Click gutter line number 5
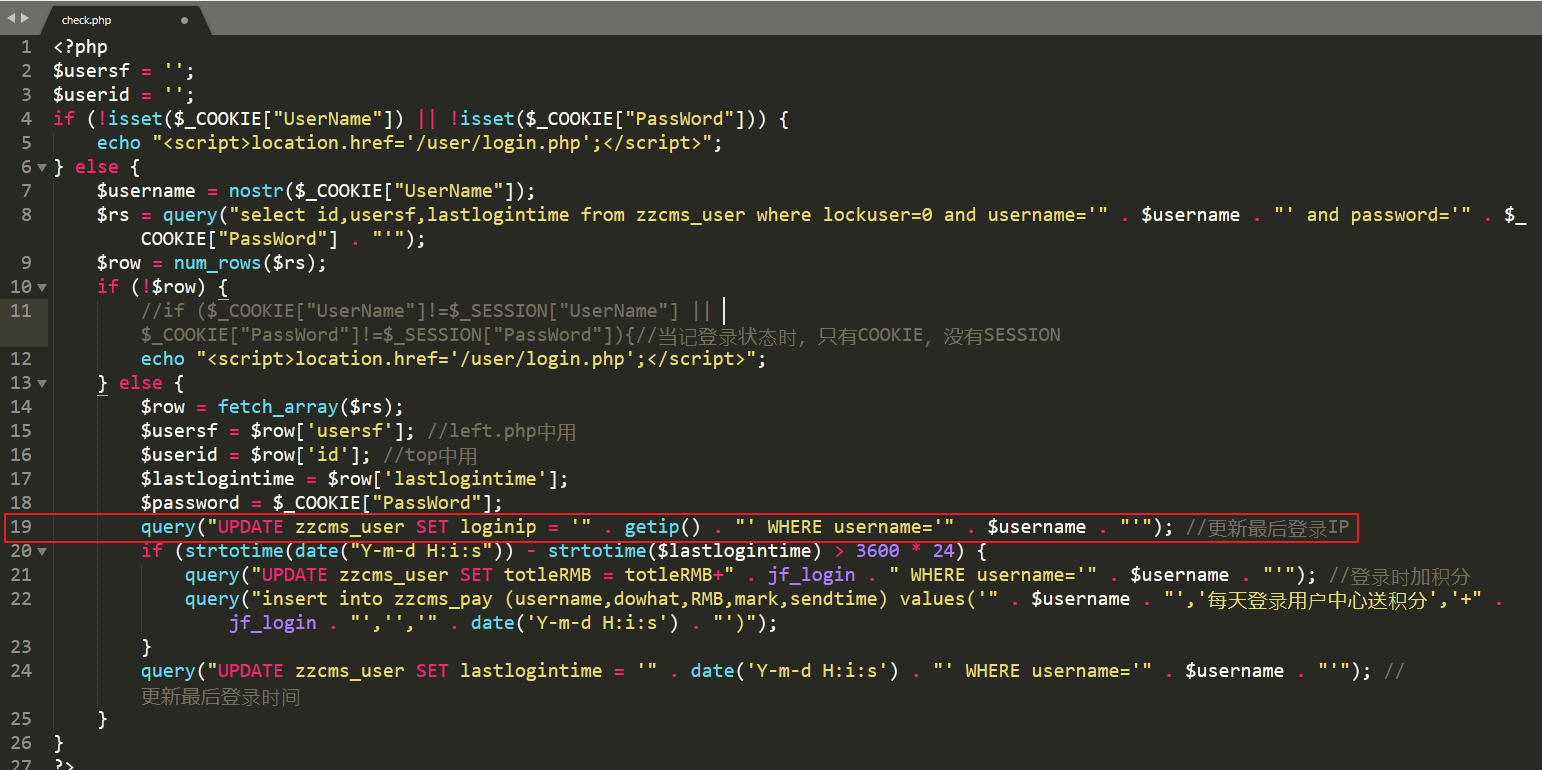 (26, 143)
